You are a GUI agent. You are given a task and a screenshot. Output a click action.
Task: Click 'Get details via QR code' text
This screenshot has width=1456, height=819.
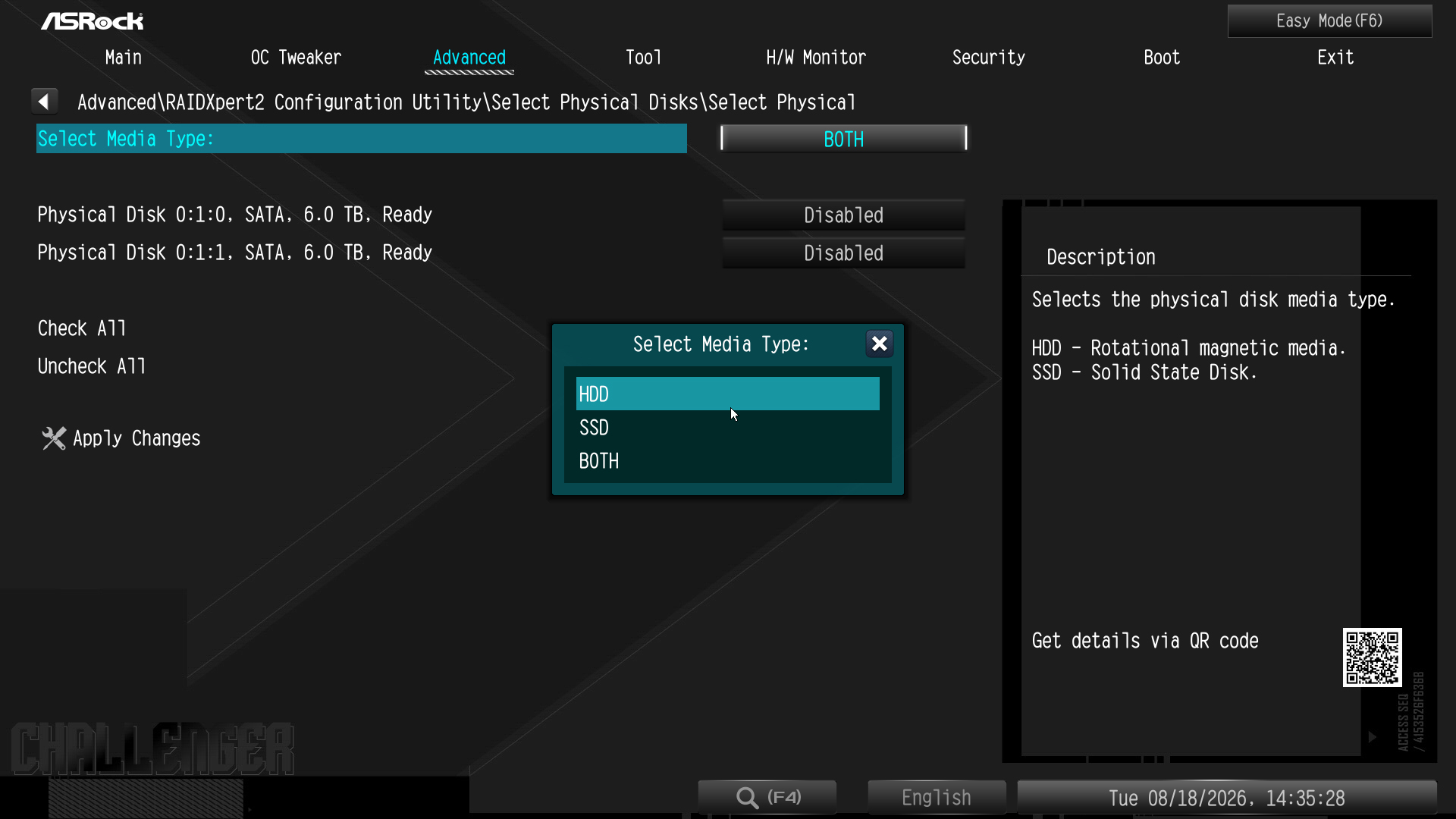point(1145,641)
